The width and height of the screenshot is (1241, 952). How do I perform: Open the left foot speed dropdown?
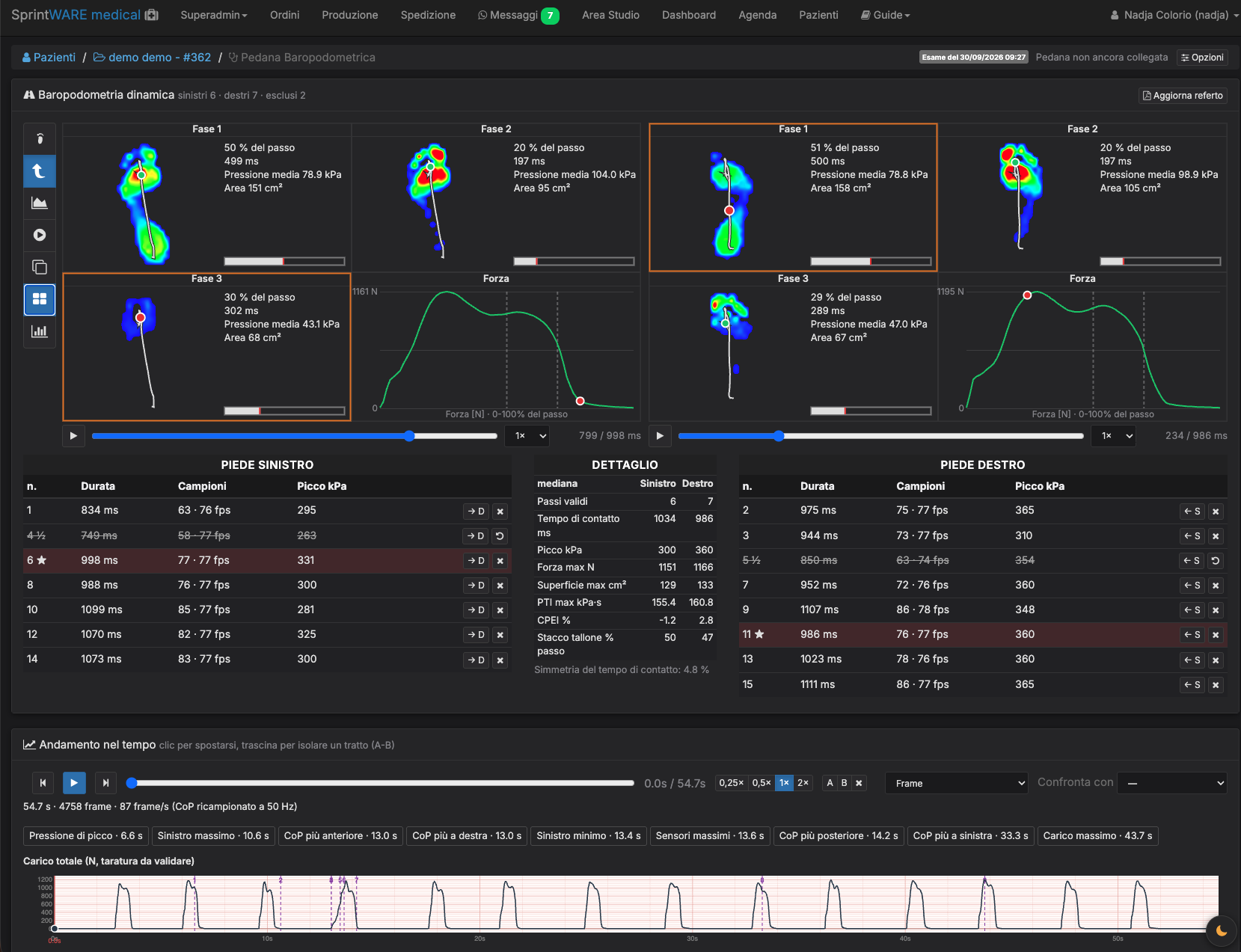tap(527, 436)
